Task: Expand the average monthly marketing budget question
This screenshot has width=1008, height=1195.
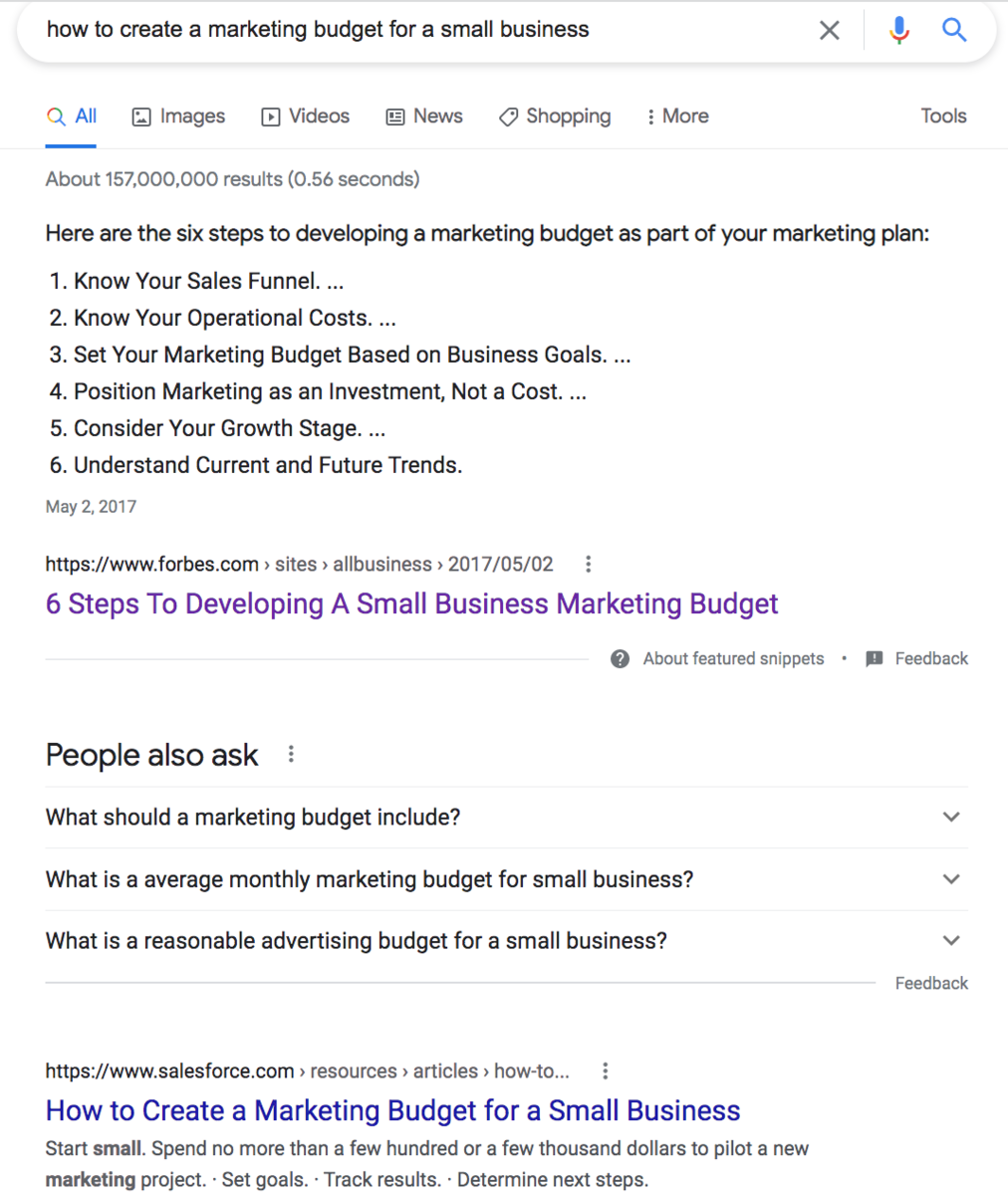Action: (x=506, y=879)
